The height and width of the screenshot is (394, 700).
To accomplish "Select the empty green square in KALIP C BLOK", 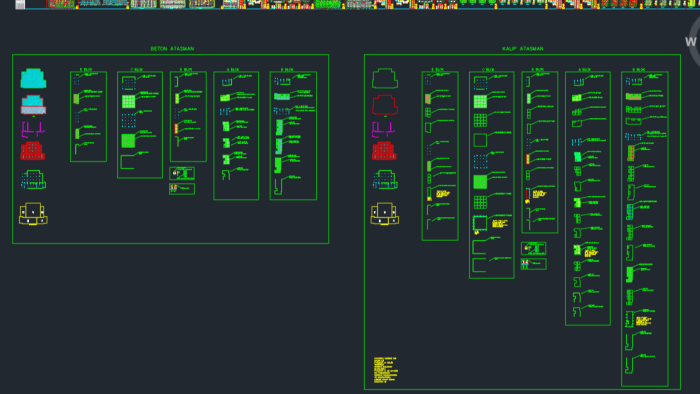I will 480,140.
